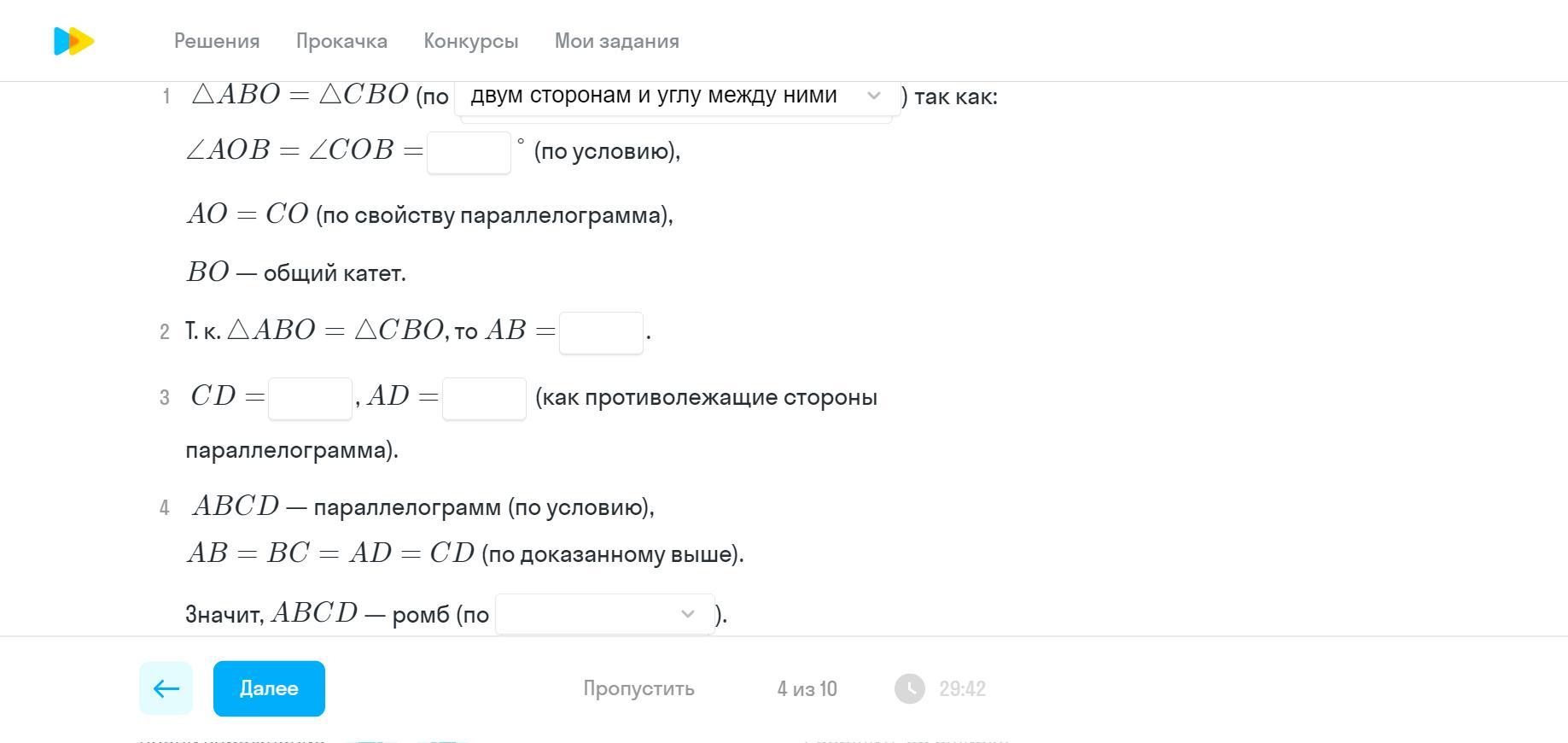
Task: Navigate to the Прокачка section
Action: (x=341, y=41)
